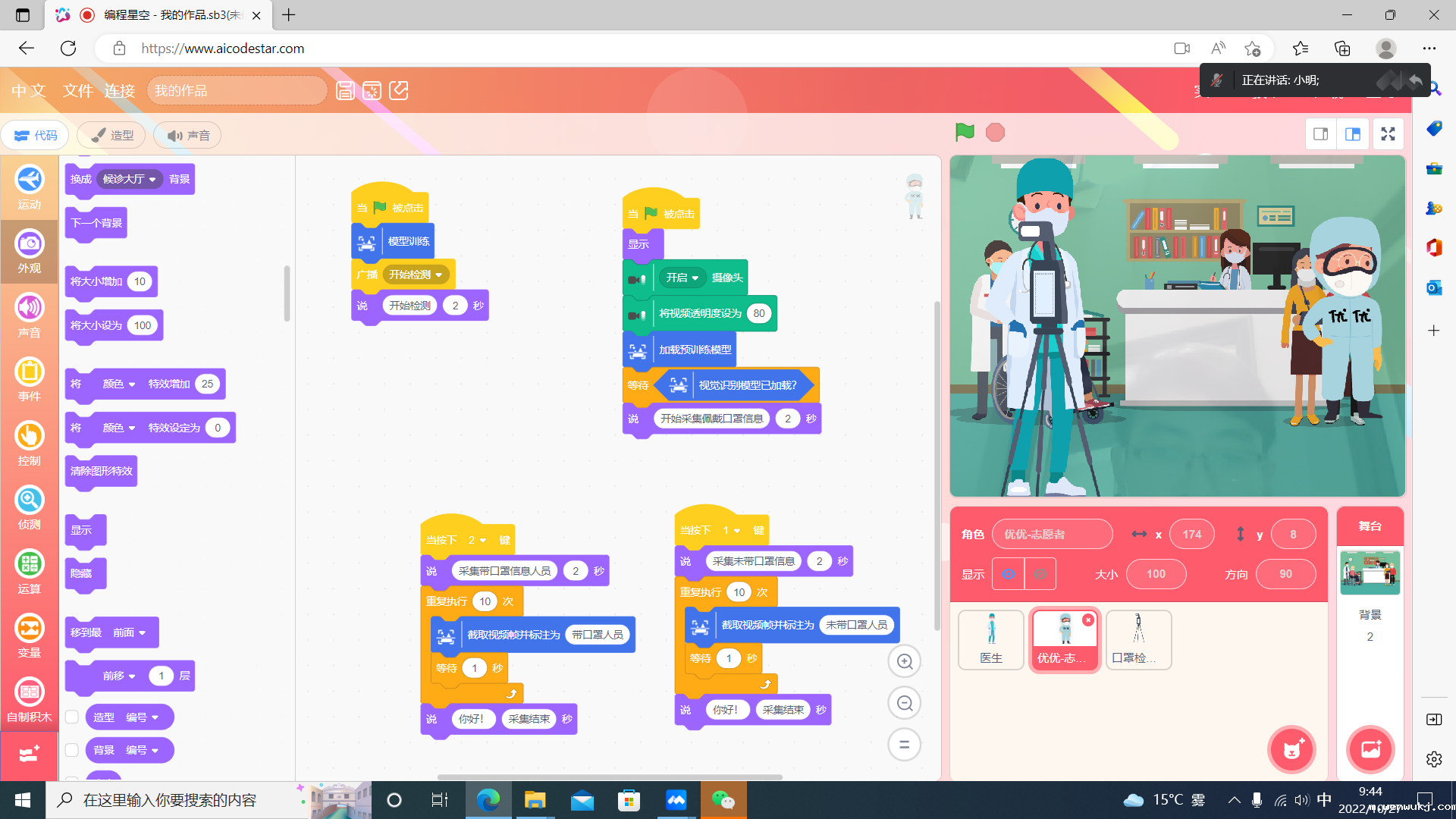Image resolution: width=1456 pixels, height=819 pixels.
Task: Click the 连接 connect menu item
Action: coord(119,91)
